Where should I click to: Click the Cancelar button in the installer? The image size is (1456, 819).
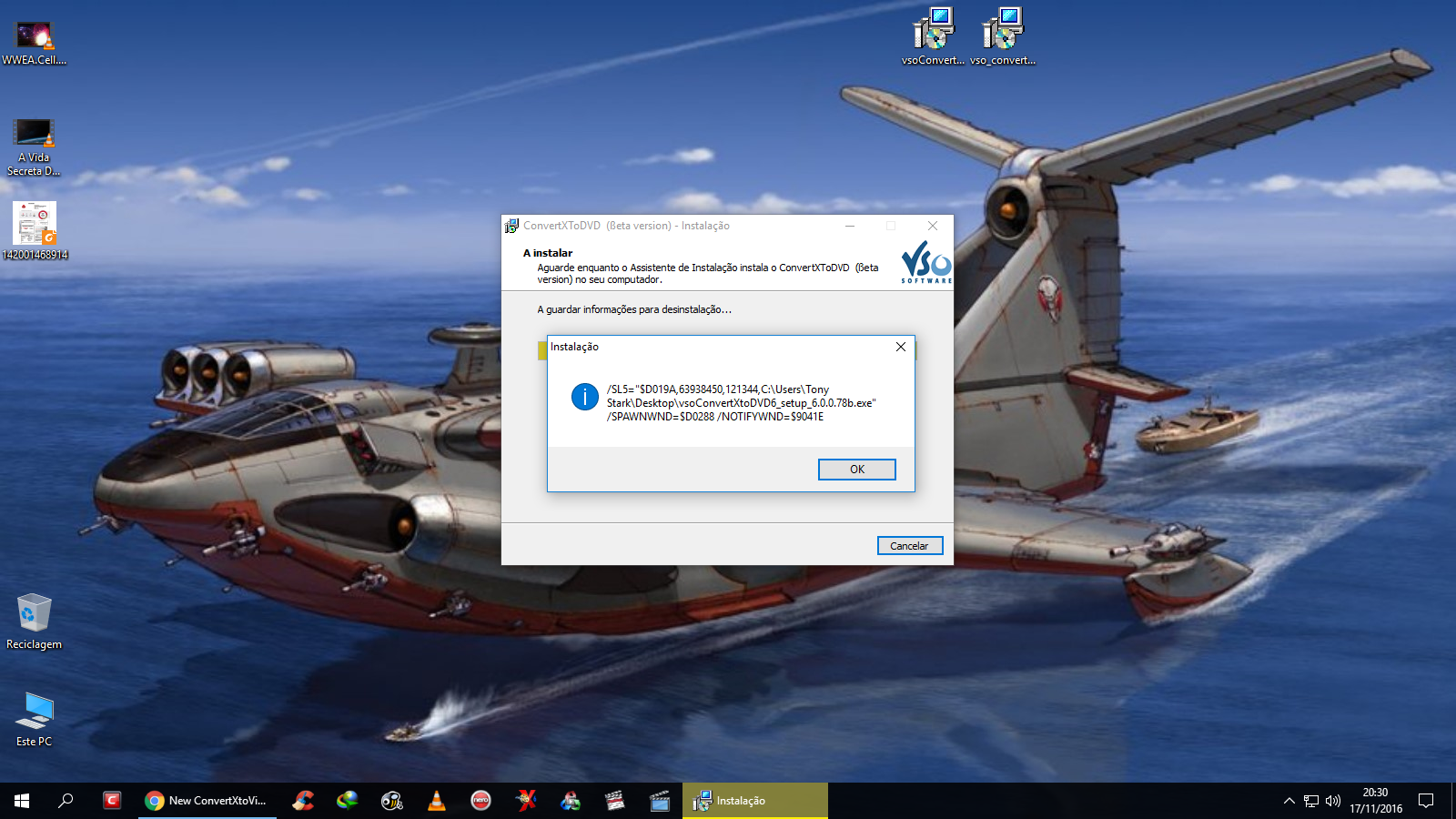click(909, 546)
